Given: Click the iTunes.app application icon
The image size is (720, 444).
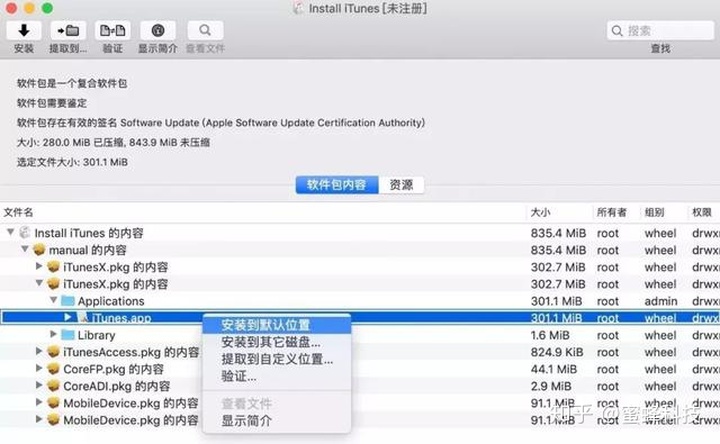Looking at the screenshot, I should (83, 317).
